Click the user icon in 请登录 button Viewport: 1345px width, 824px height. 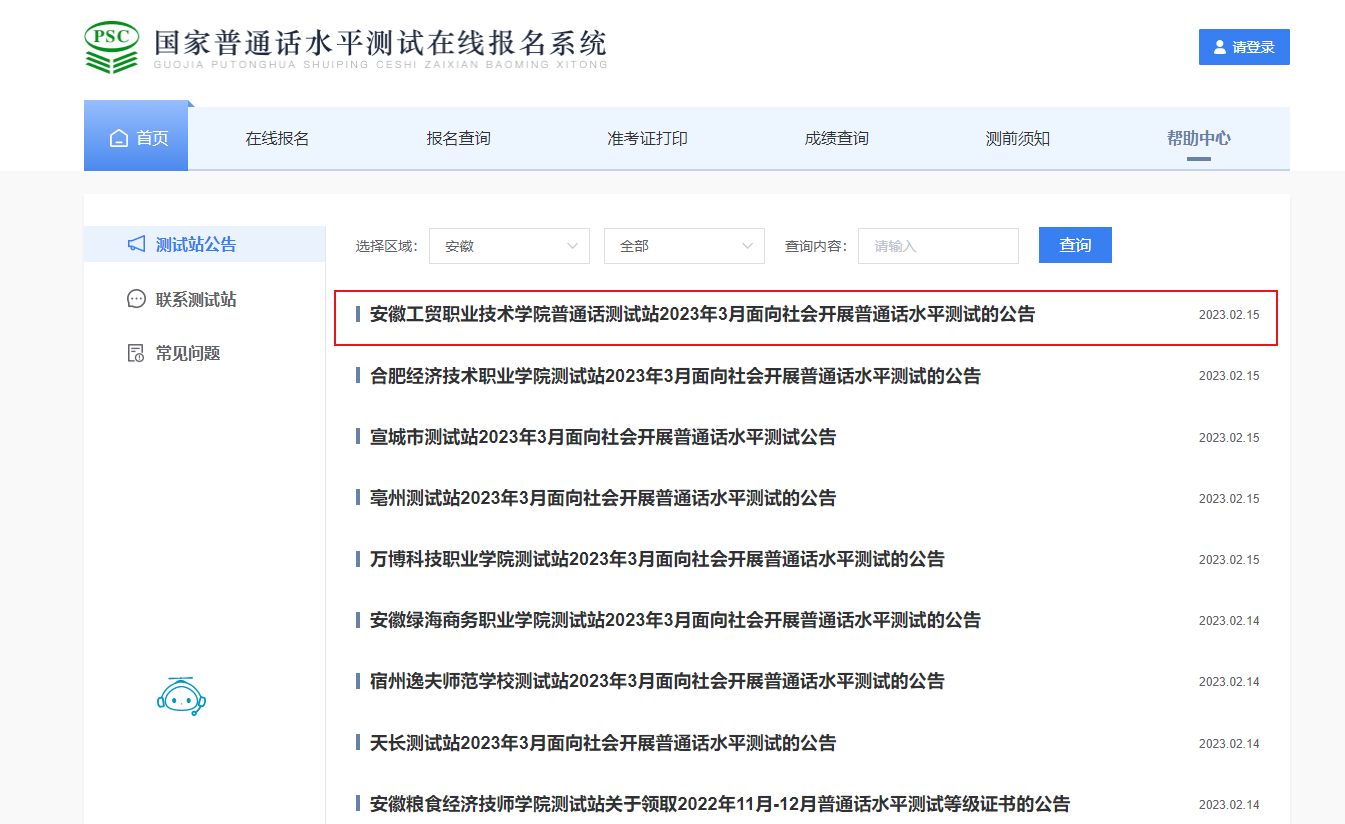click(1220, 47)
